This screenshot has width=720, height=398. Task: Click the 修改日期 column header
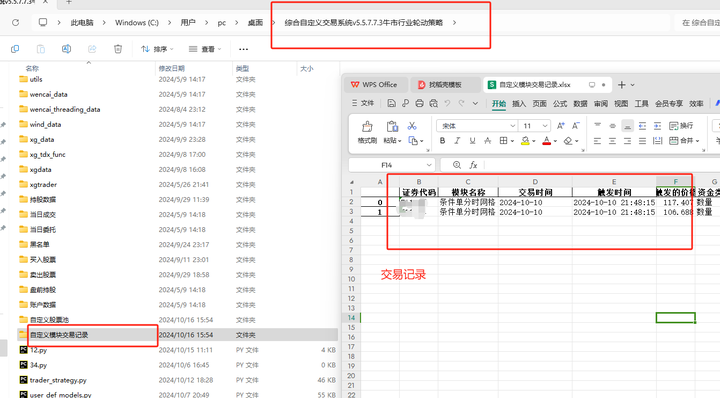pyautogui.click(x=172, y=68)
